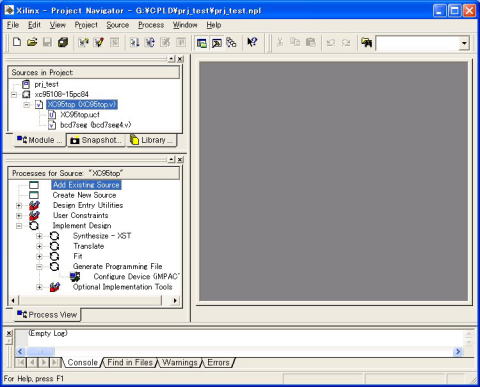Click the Open folder toolbar icon
The width and height of the screenshot is (480, 387).
tap(32, 42)
